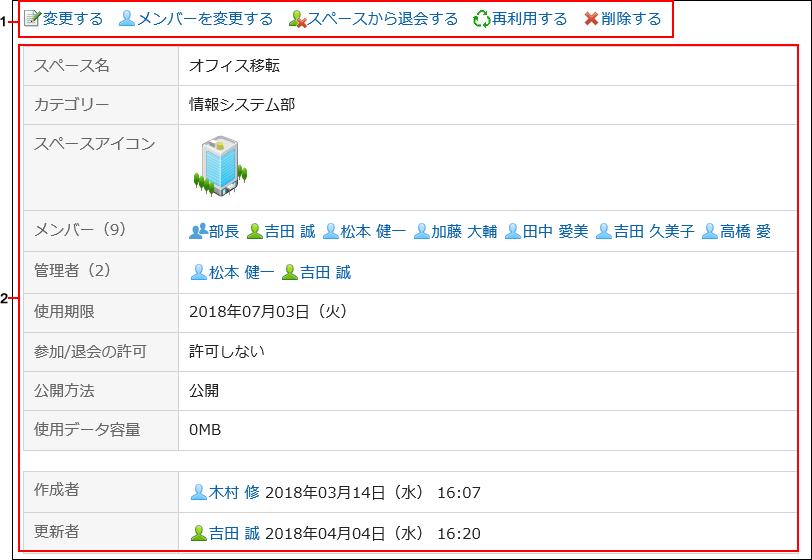This screenshot has width=812, height=560.
Task: Click the green recycle icon for 再利用する
Action: tap(482, 19)
